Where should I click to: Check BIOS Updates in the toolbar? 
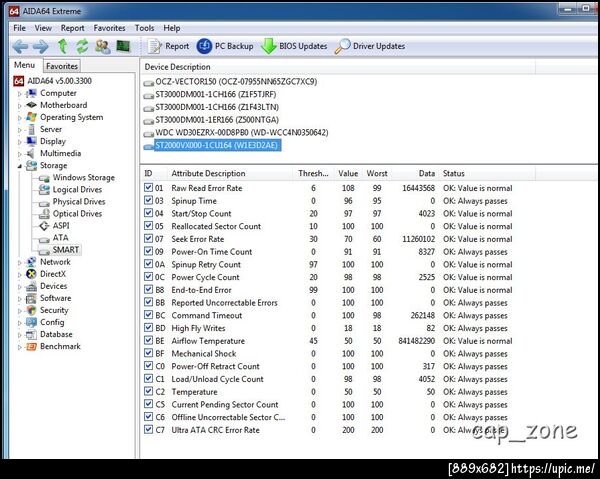tap(294, 46)
